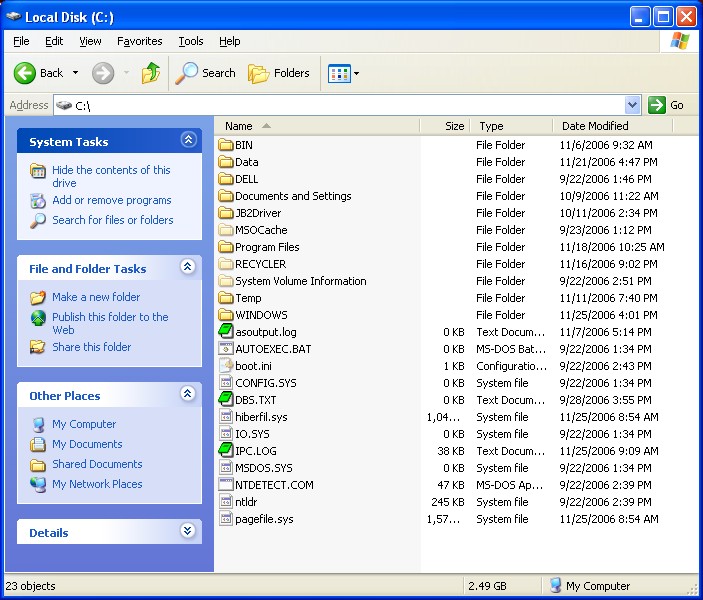Screen dimensions: 703x600
Task: Select the boot.ini file icon
Action: (x=226, y=366)
